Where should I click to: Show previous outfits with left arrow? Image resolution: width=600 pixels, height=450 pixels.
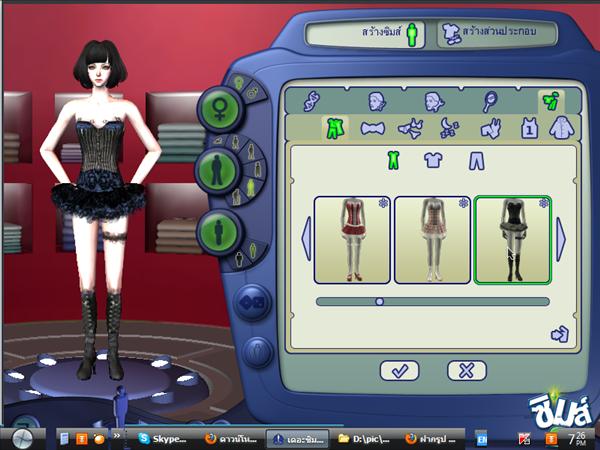pyautogui.click(x=307, y=239)
